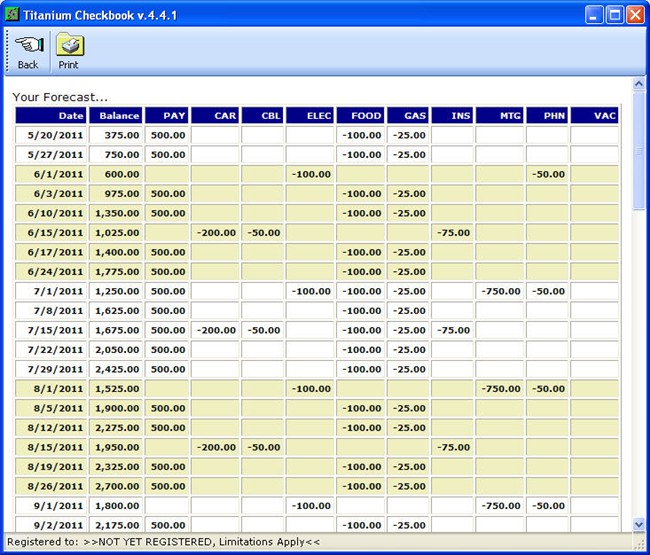
Task: Select the 1,625.00 balance cell
Action: [x=116, y=310]
